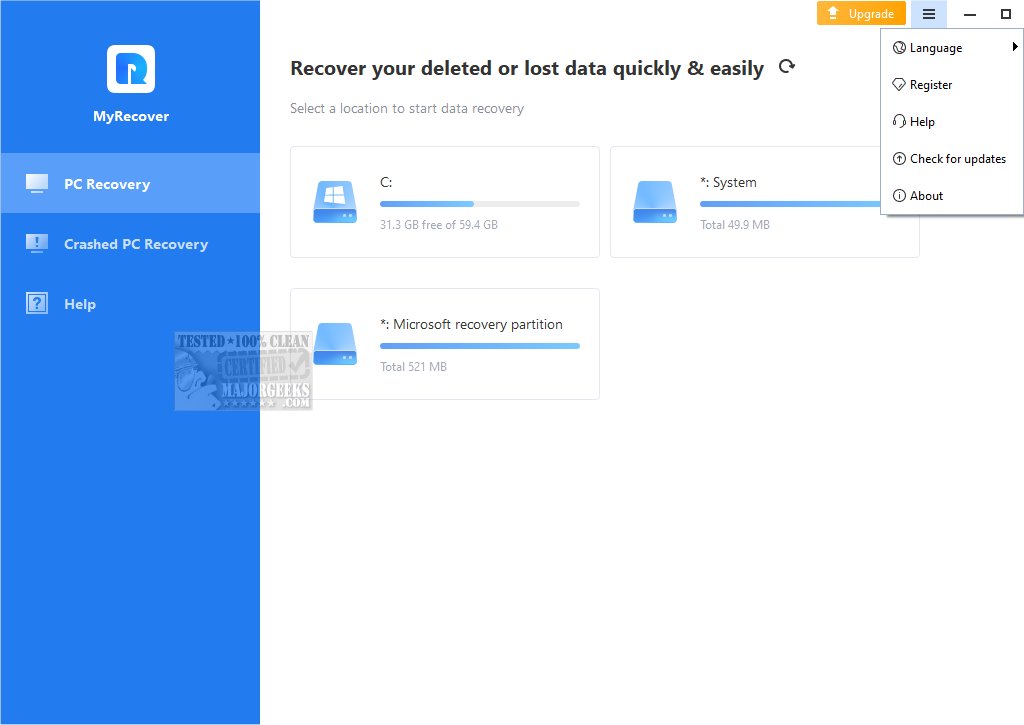The width and height of the screenshot is (1024, 725).
Task: Click the Help entry in the open menu
Action: click(921, 121)
